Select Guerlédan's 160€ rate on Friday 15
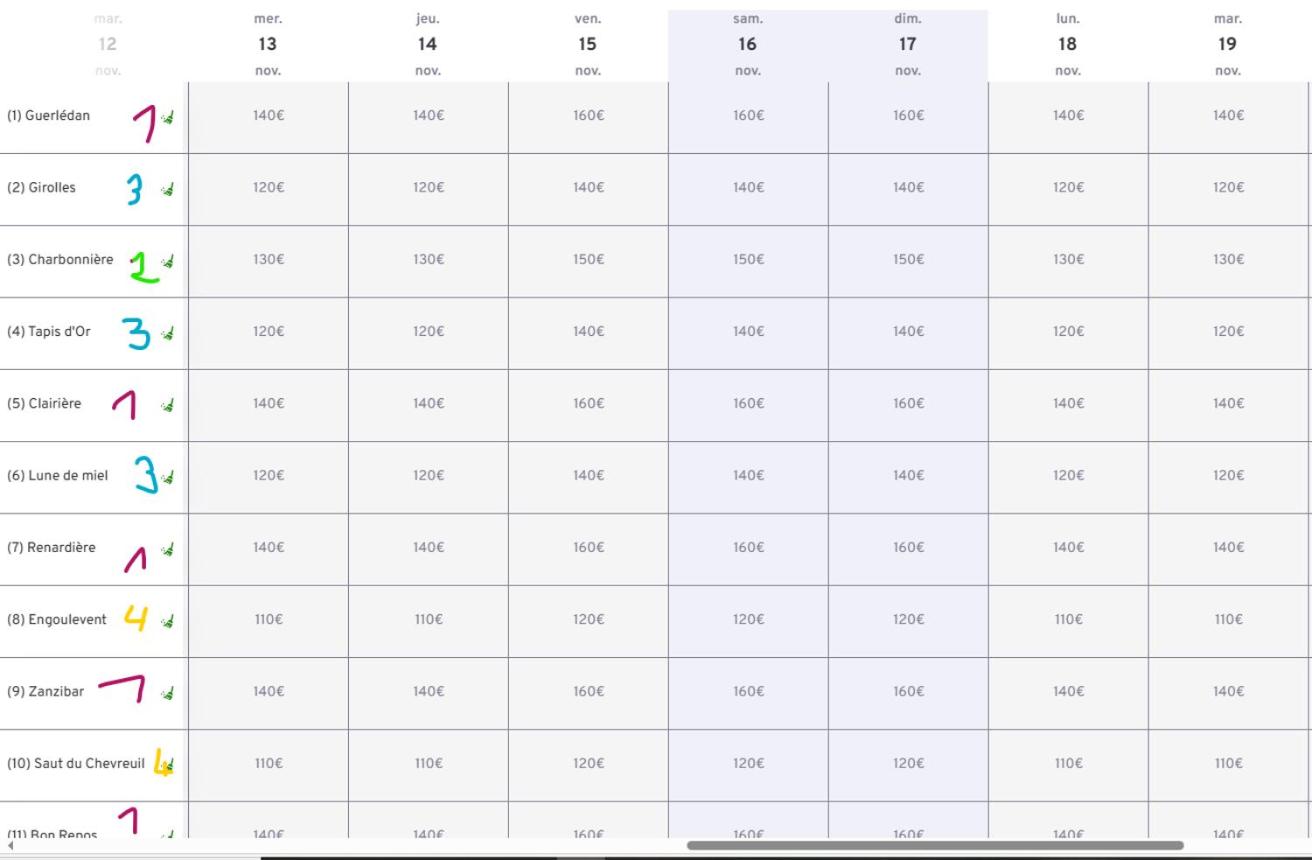This screenshot has width=1312, height=860. point(588,116)
